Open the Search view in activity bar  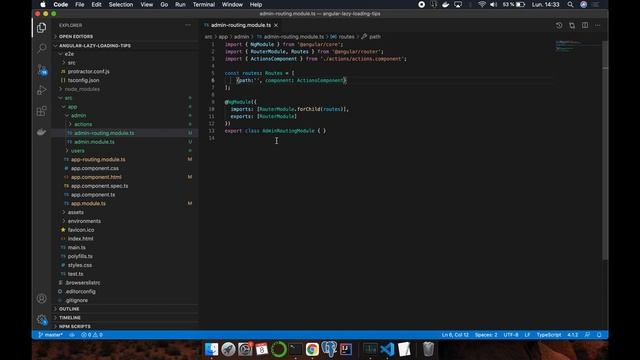click(41, 48)
